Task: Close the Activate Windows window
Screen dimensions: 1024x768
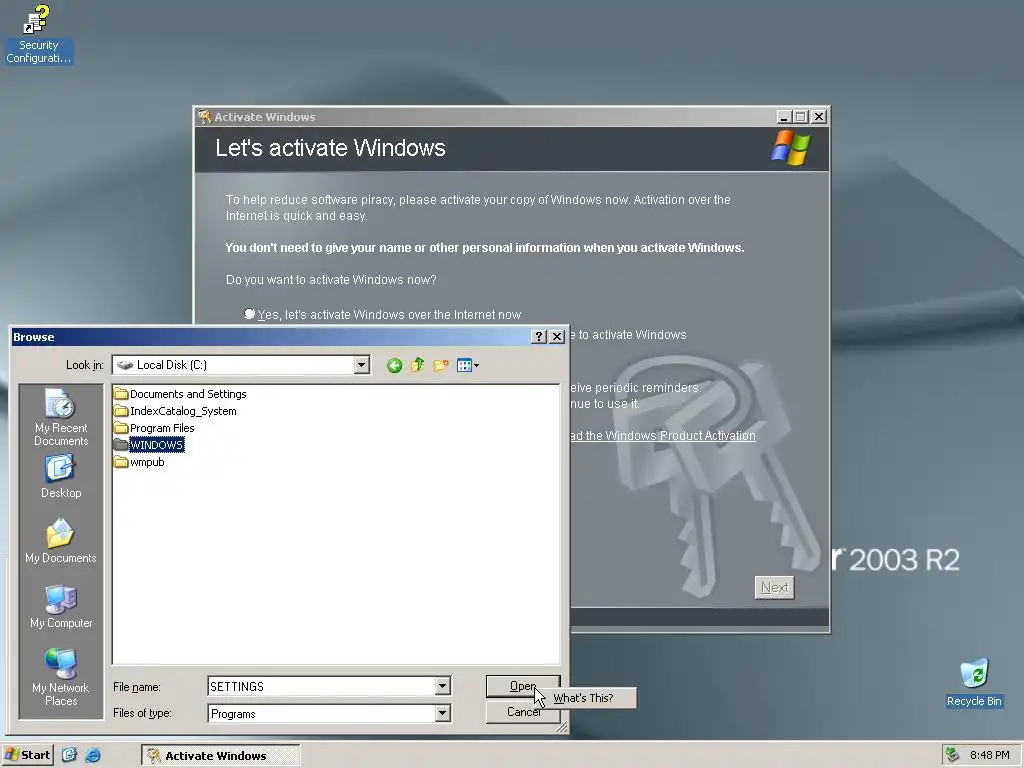Action: (819, 117)
